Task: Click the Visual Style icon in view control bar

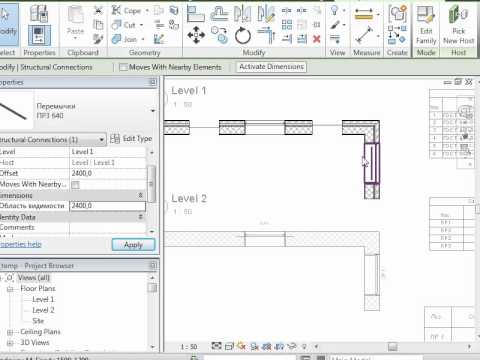Action: pos(229,347)
